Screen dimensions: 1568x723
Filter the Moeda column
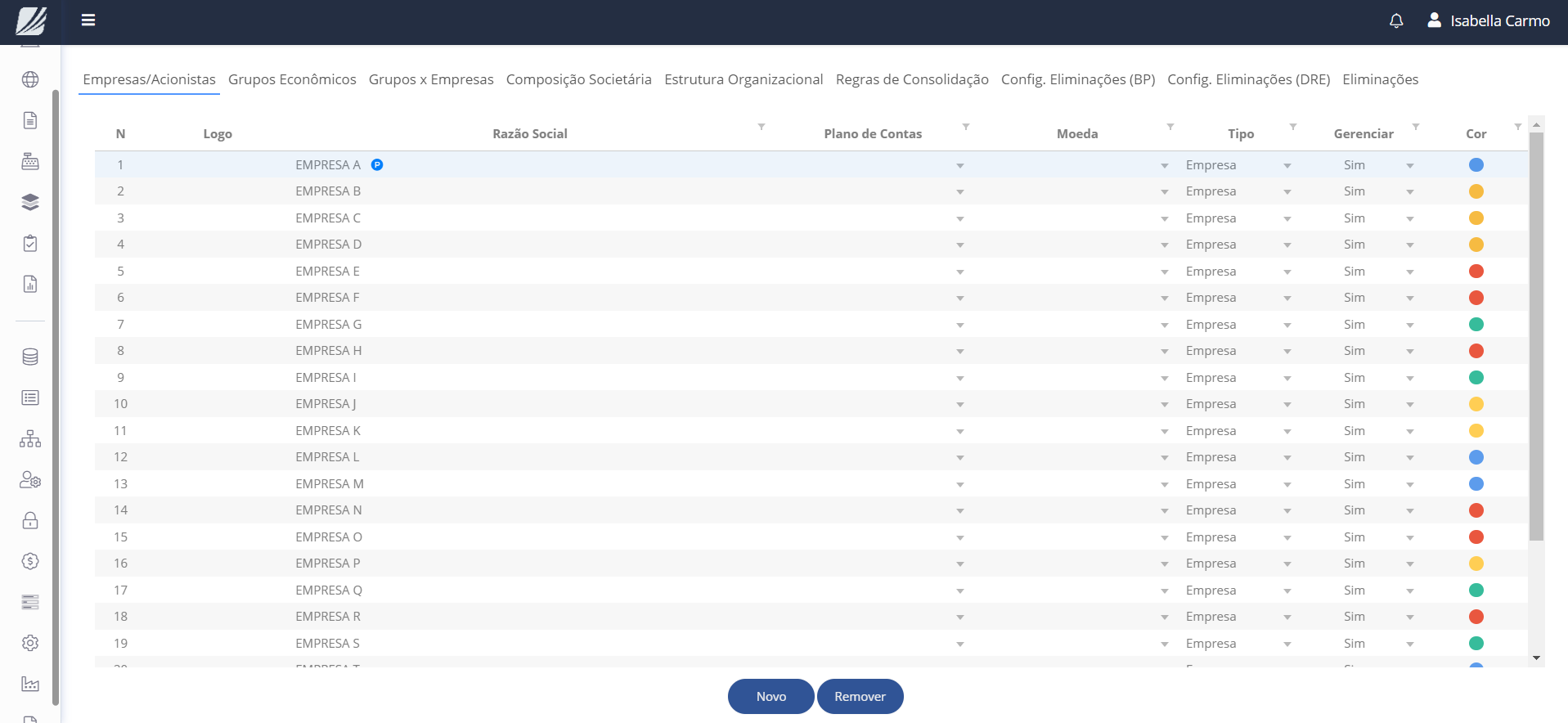[1170, 127]
